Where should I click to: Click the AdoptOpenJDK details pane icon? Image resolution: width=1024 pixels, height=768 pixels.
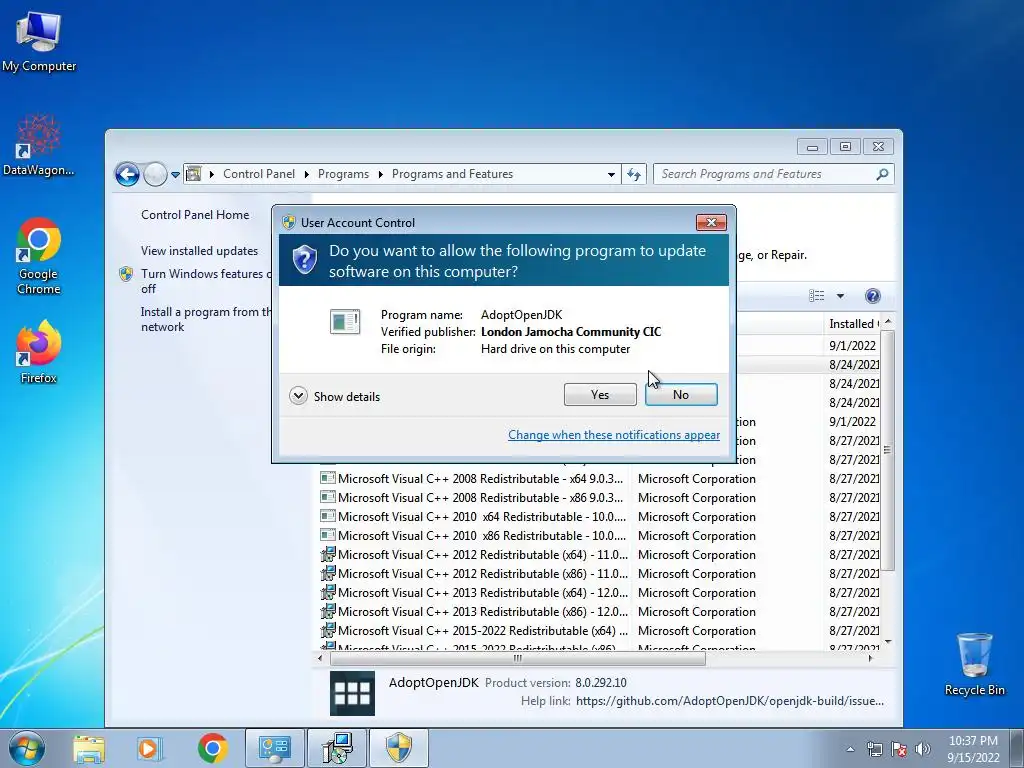click(x=353, y=693)
